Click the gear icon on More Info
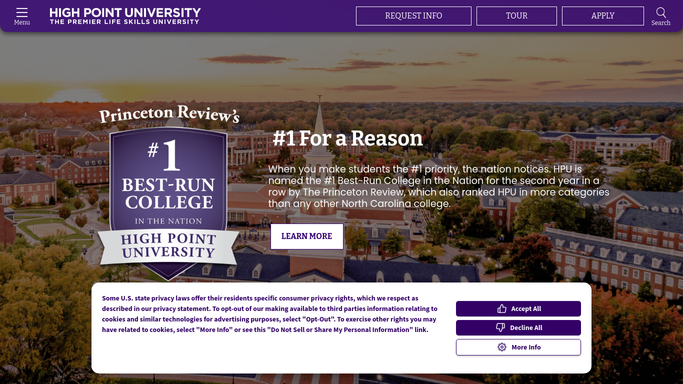 pyautogui.click(x=502, y=347)
